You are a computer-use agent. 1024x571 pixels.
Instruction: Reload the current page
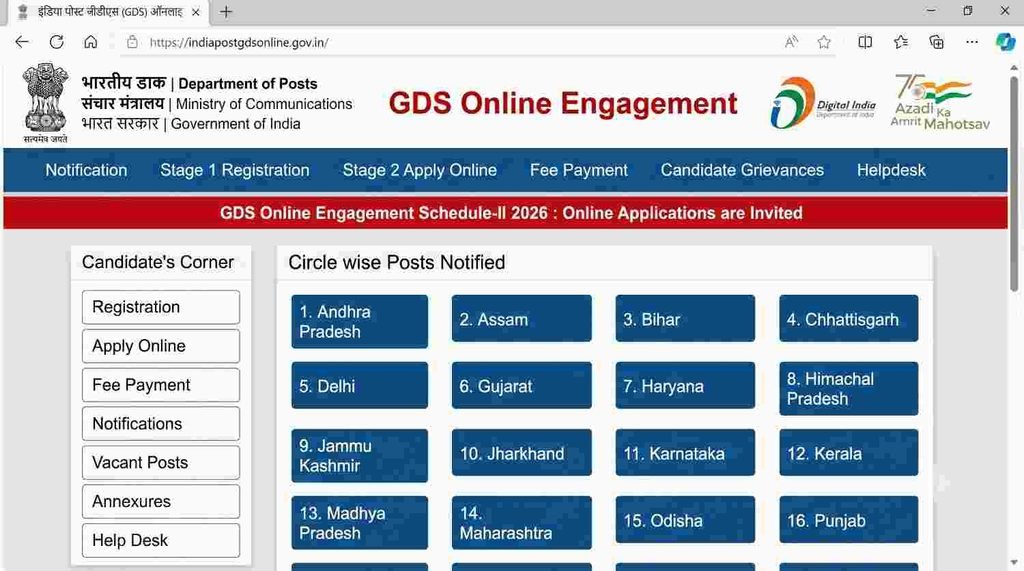click(57, 42)
